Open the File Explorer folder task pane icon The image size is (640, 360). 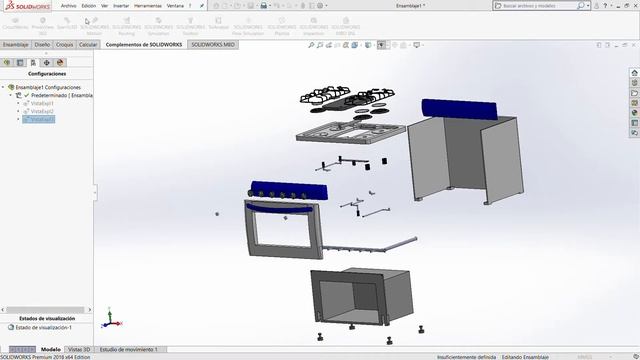[634, 93]
